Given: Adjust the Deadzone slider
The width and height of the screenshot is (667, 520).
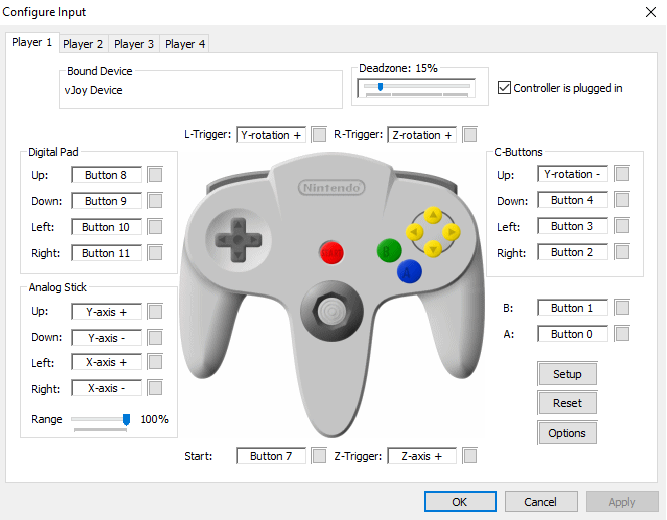Looking at the screenshot, I should tap(381, 87).
